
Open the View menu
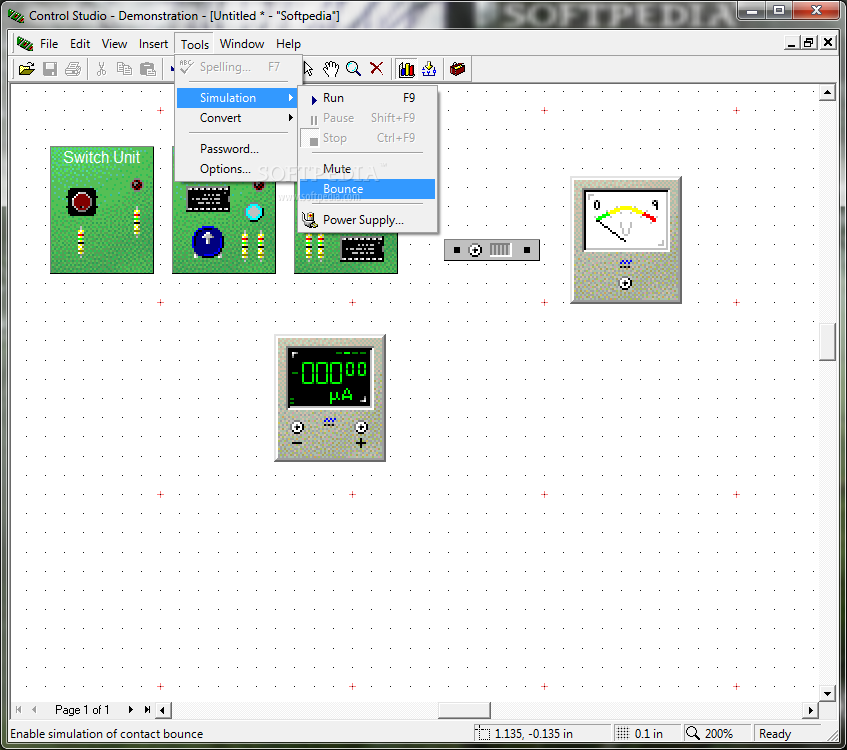click(x=115, y=44)
